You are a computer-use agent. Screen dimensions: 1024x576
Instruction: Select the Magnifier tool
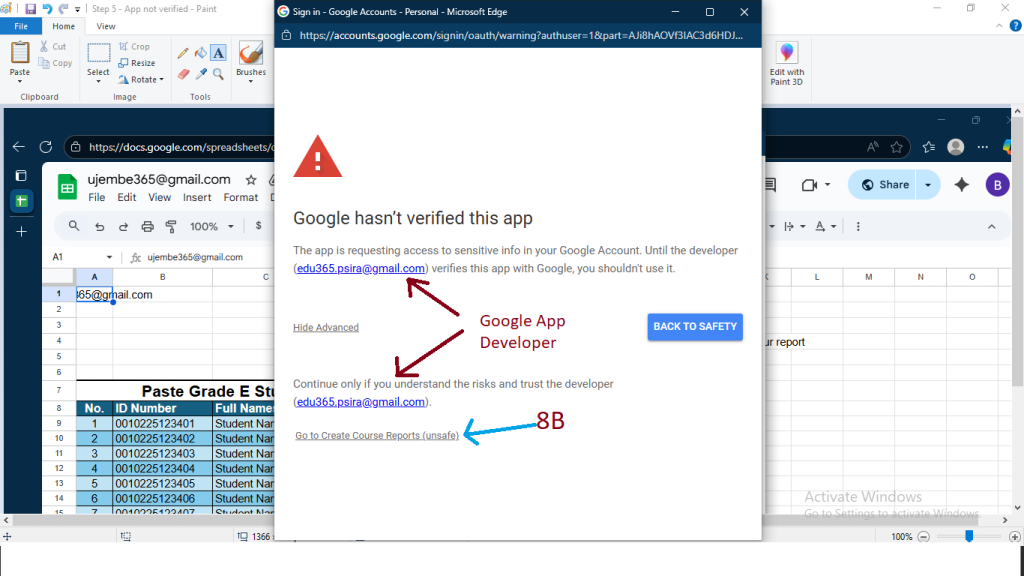point(218,73)
